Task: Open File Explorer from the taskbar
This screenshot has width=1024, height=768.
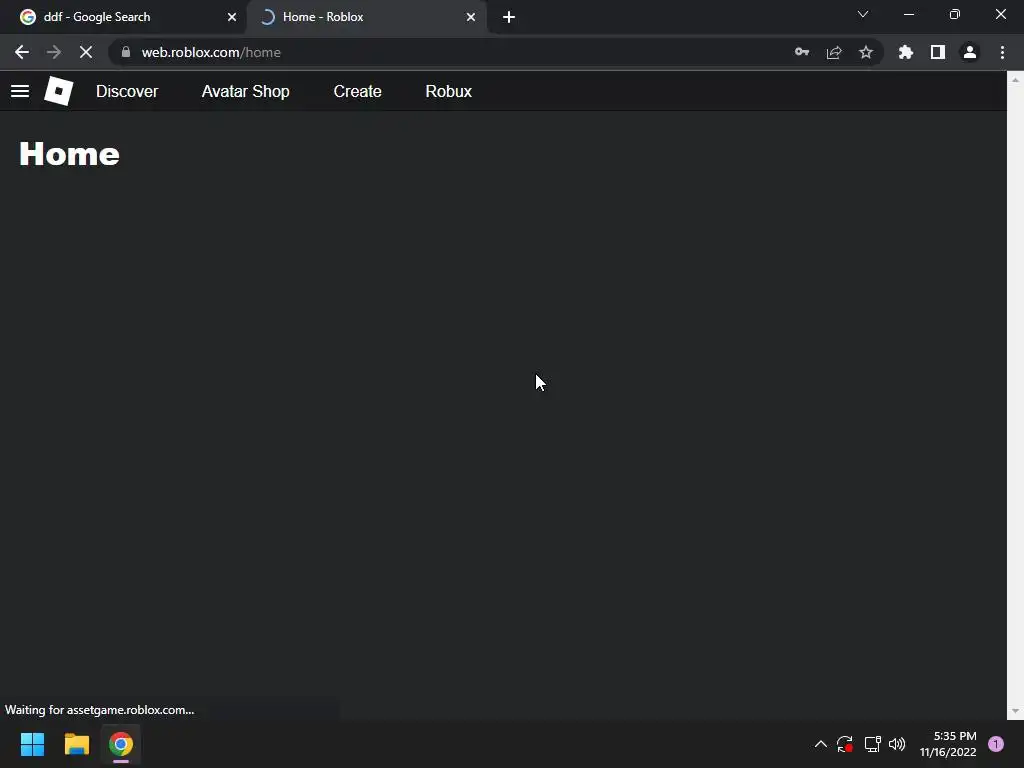Action: [76, 744]
